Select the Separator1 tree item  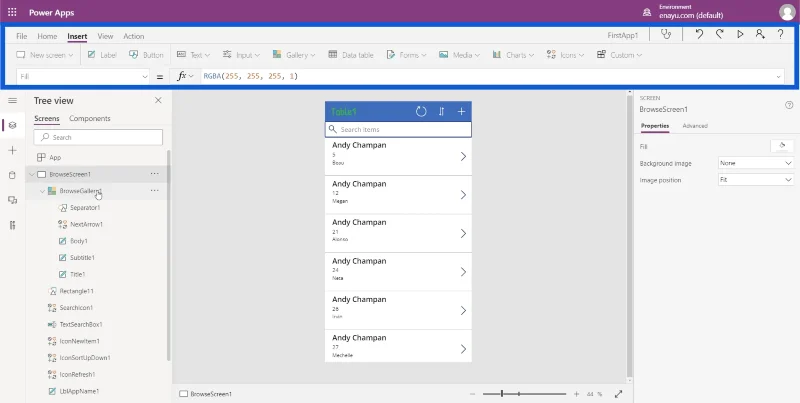pos(85,208)
